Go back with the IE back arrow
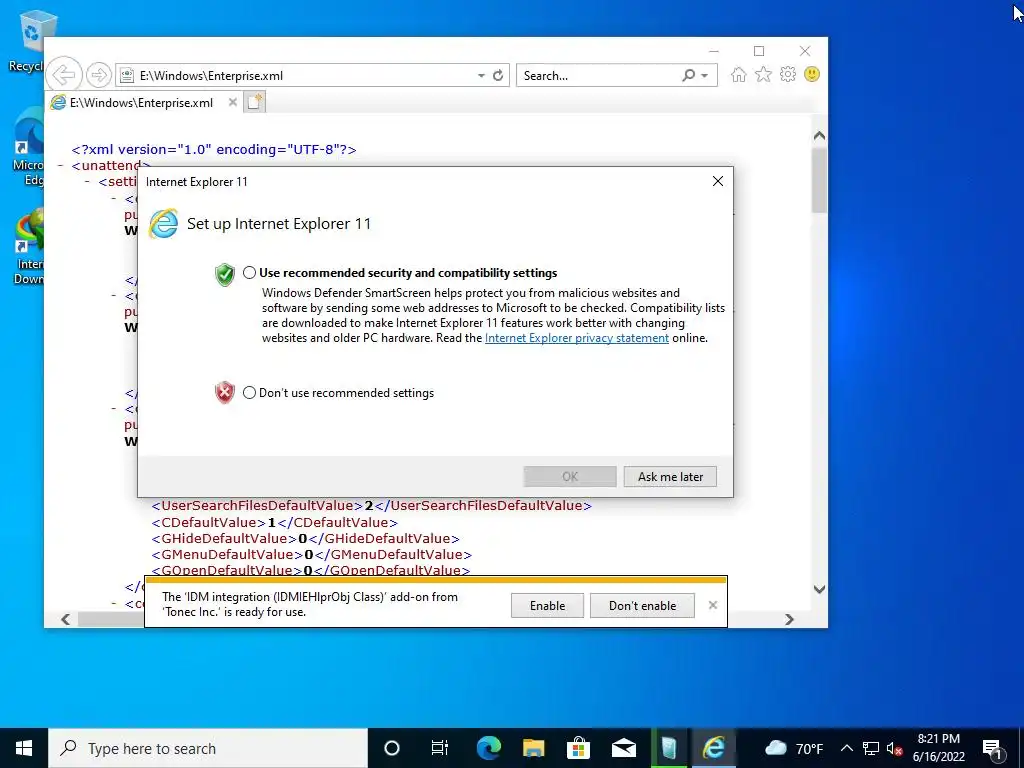Viewport: 1024px width, 768px height. 64,75
